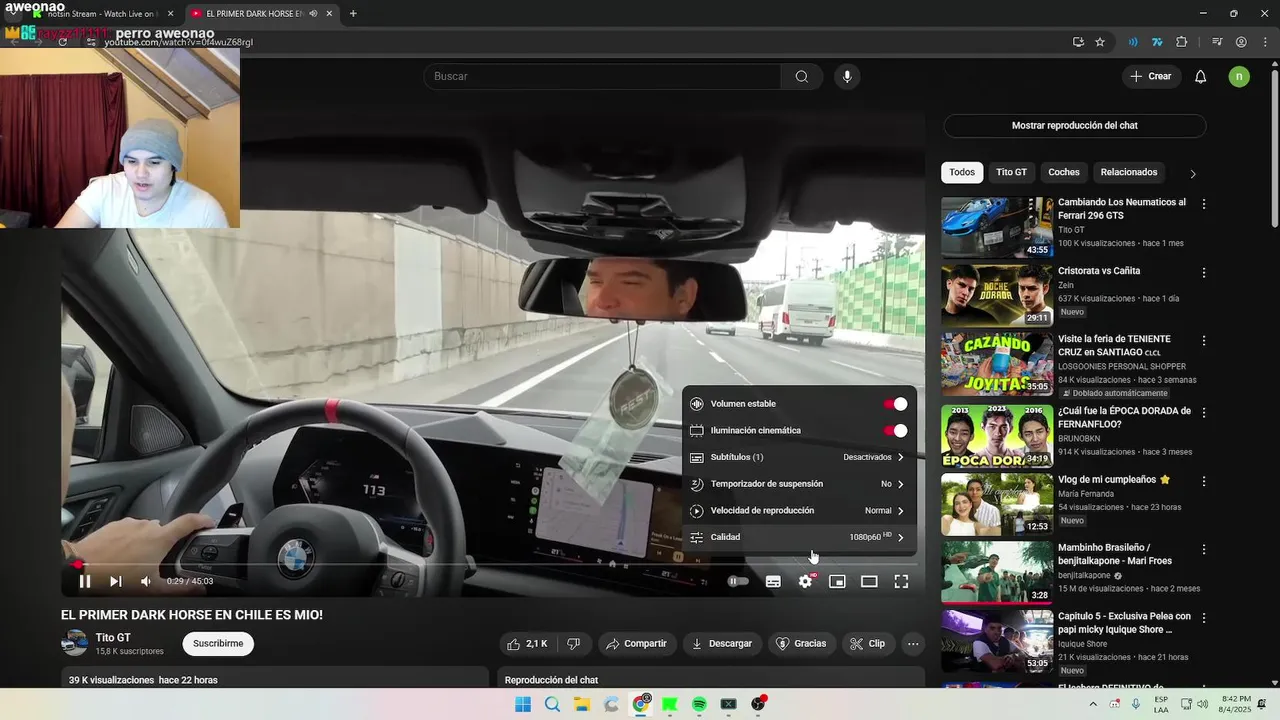Screen dimensions: 1280x720
Task: Open the Mambinho Brasileño video
Action: point(997,573)
